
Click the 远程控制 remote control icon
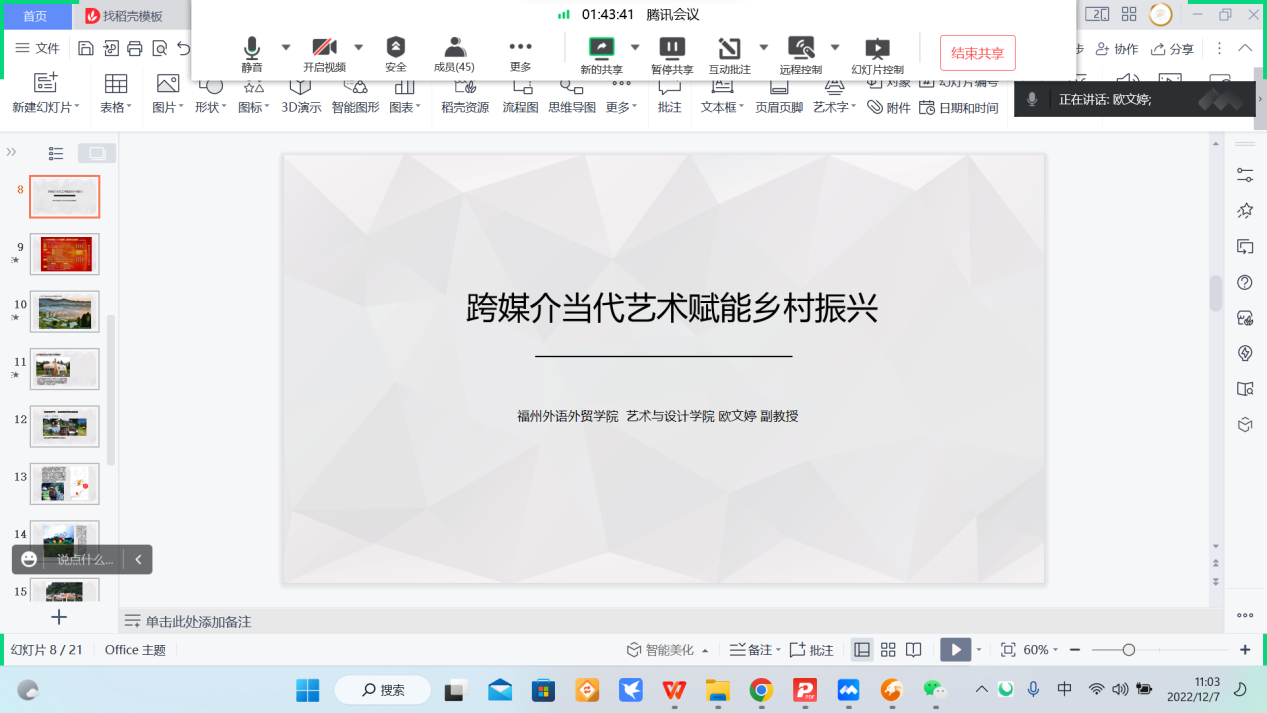[x=800, y=54]
